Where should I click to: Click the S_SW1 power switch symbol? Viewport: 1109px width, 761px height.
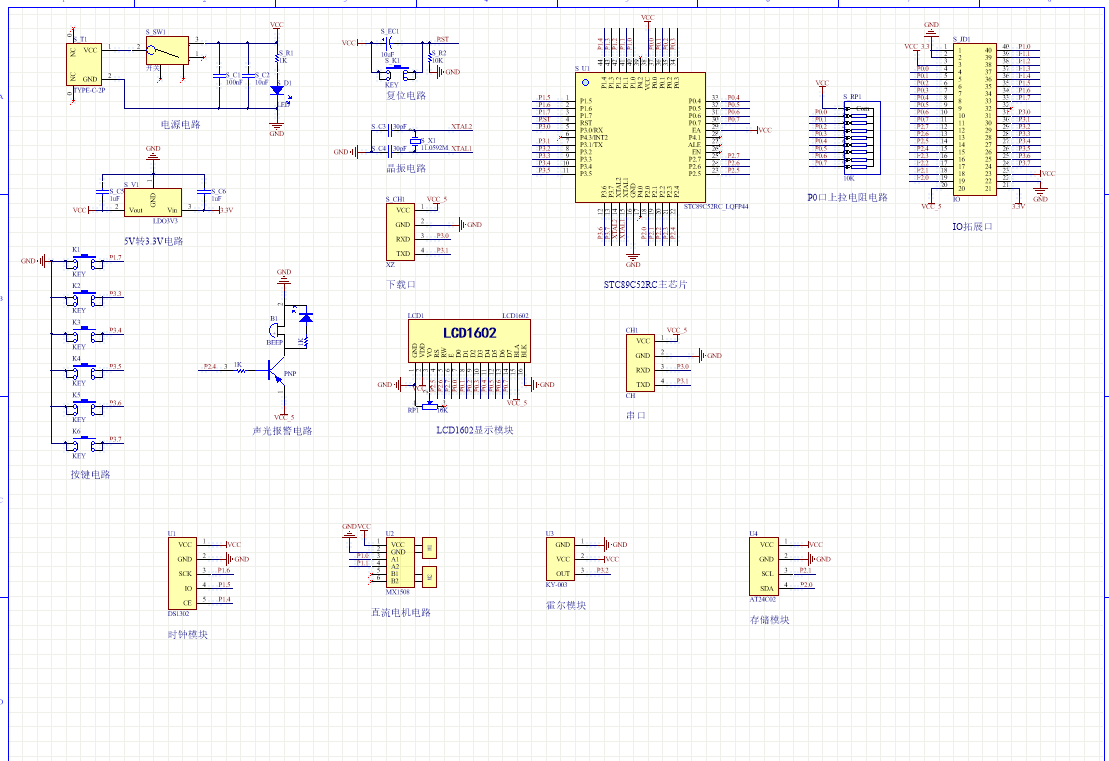166,50
